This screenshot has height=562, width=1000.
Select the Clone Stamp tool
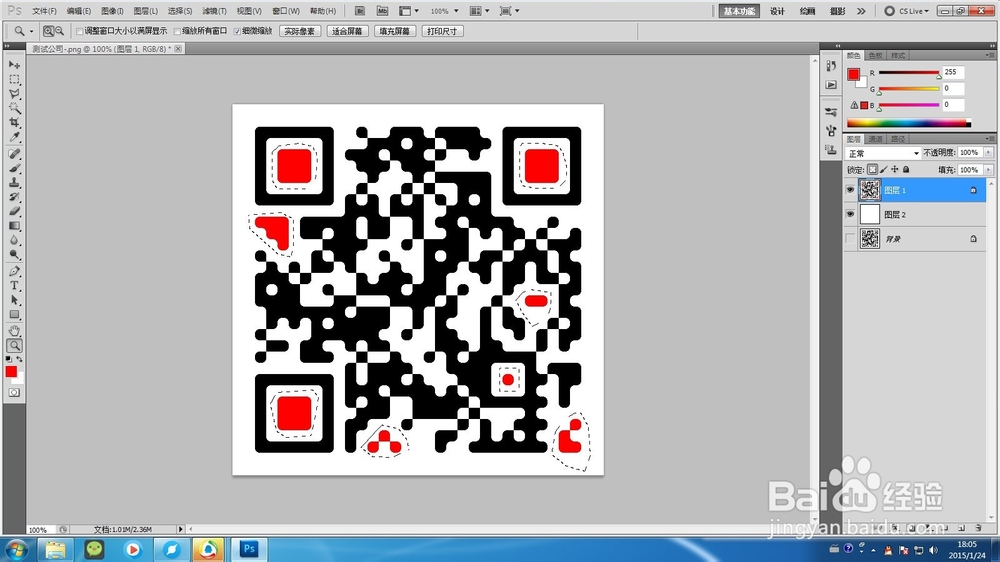pos(14,182)
